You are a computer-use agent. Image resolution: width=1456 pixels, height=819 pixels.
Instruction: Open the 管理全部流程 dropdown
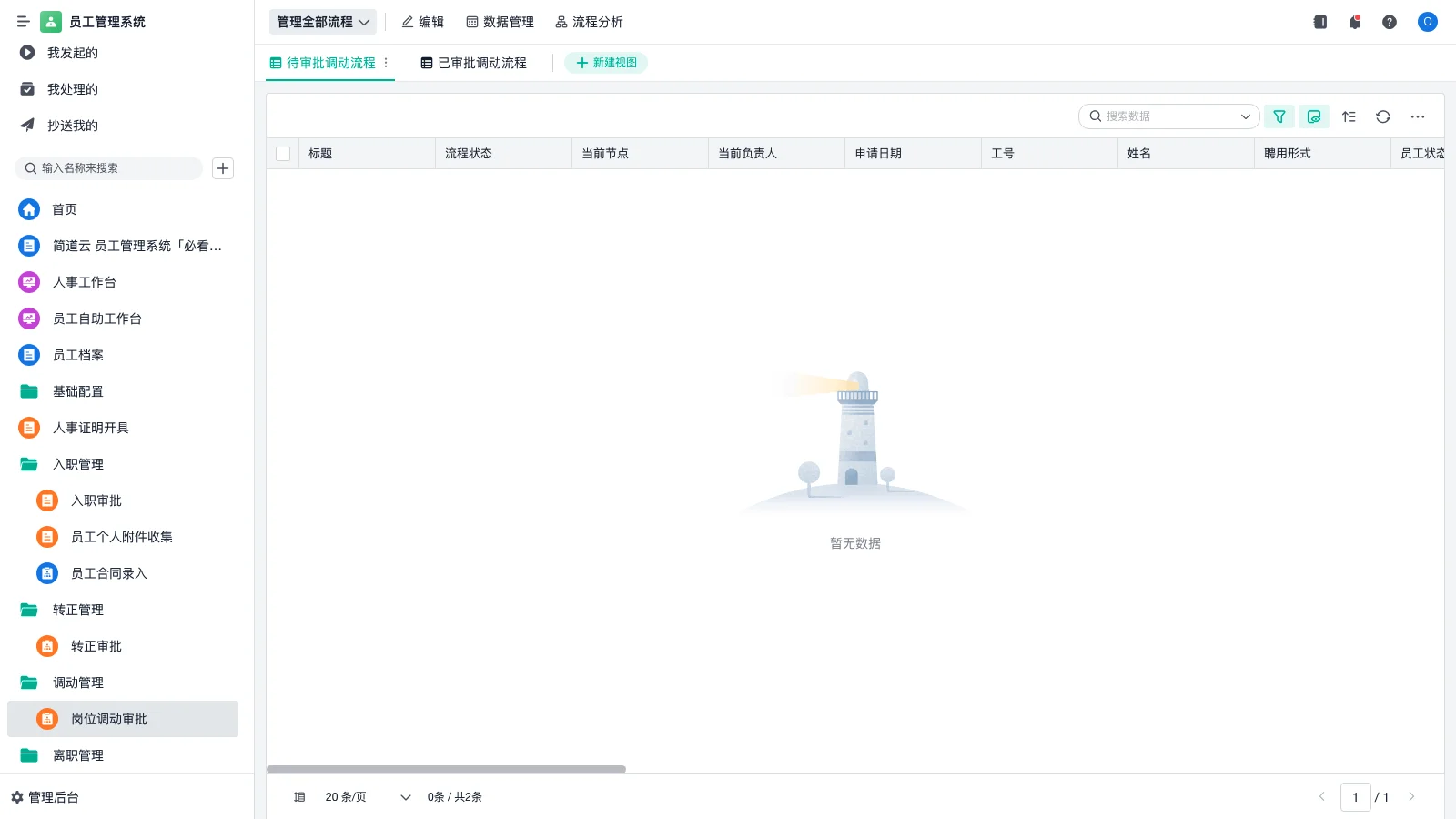(322, 22)
